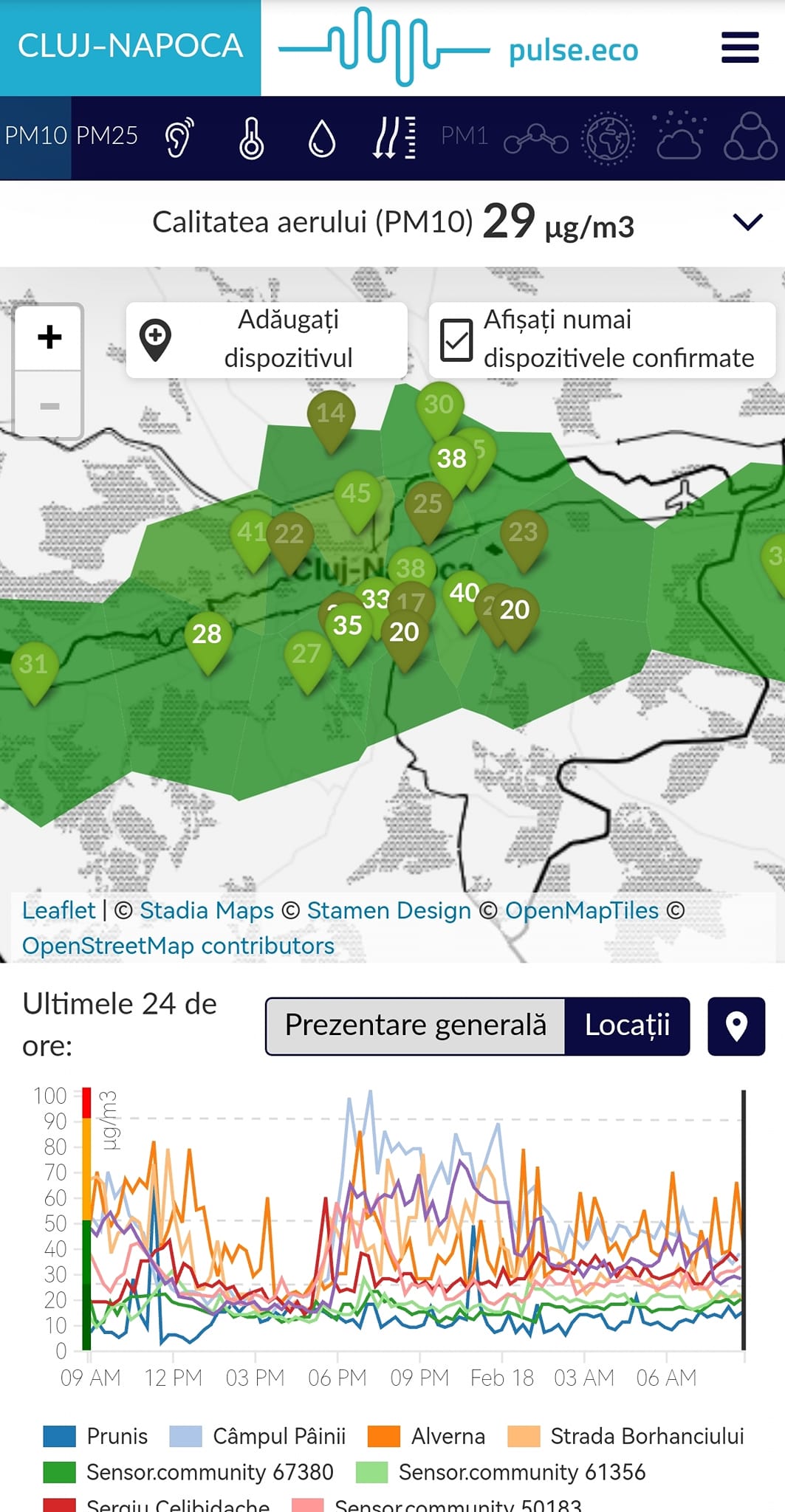Viewport: 785px width, 1512px height.
Task: Select the noise ear icon
Action: 179,137
